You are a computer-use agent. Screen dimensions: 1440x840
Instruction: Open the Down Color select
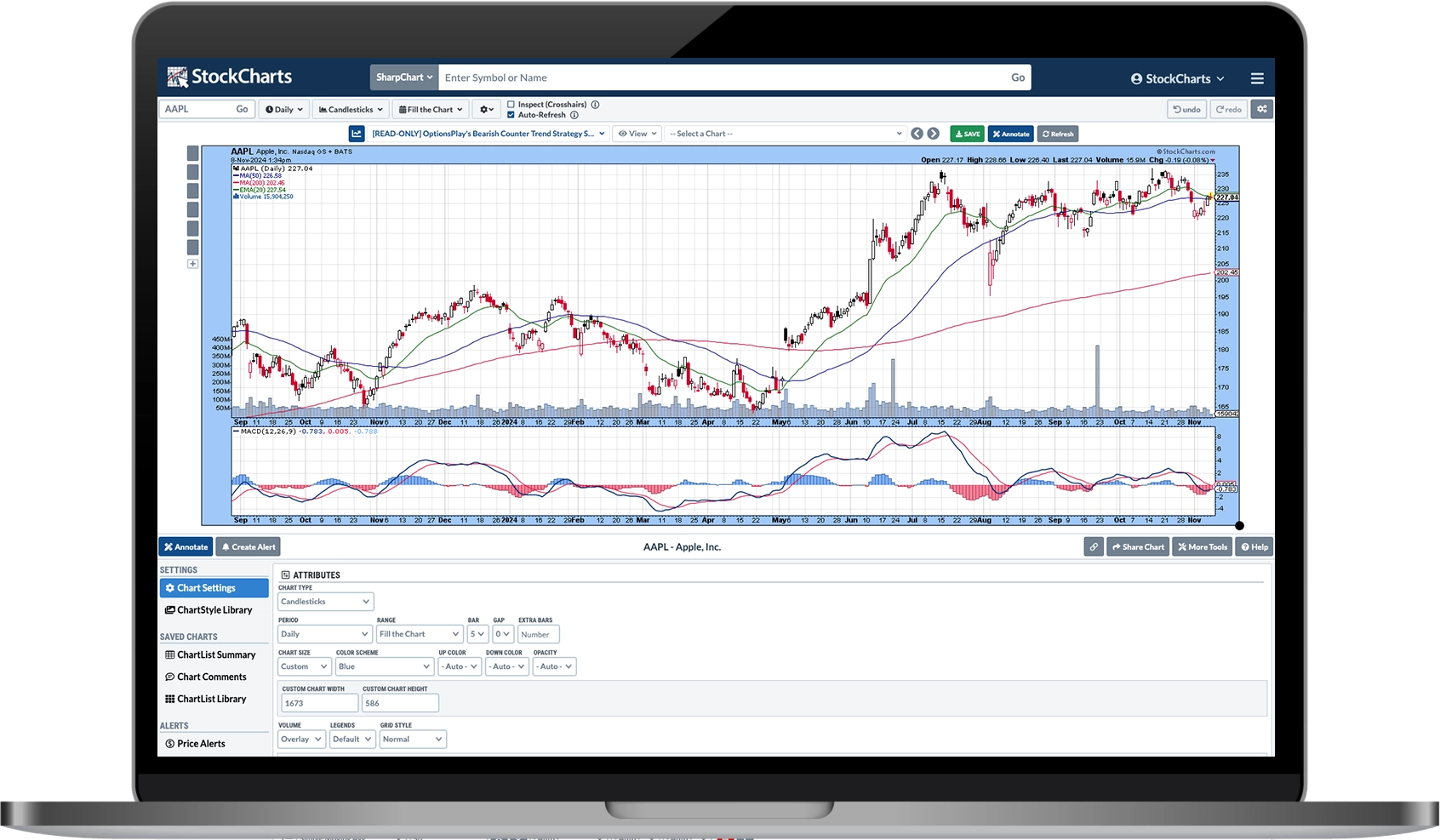click(x=507, y=666)
